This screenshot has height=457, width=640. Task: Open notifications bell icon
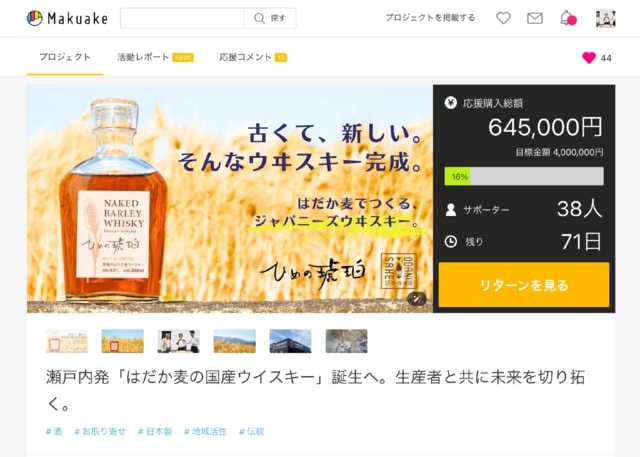(x=568, y=18)
